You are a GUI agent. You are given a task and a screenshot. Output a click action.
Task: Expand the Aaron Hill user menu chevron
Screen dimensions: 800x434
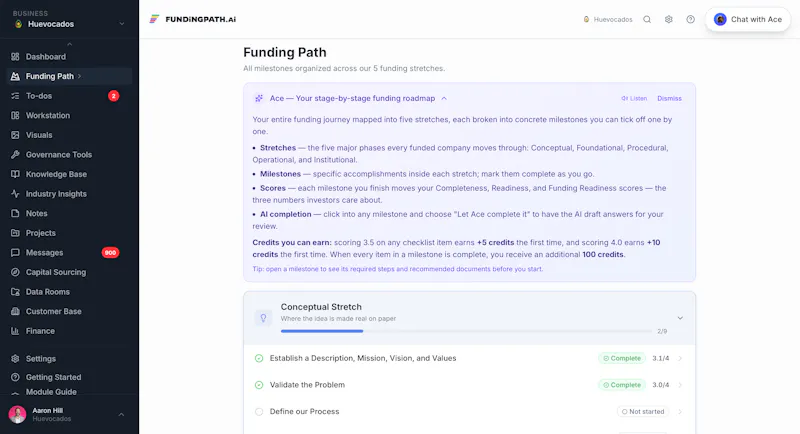click(x=121, y=415)
